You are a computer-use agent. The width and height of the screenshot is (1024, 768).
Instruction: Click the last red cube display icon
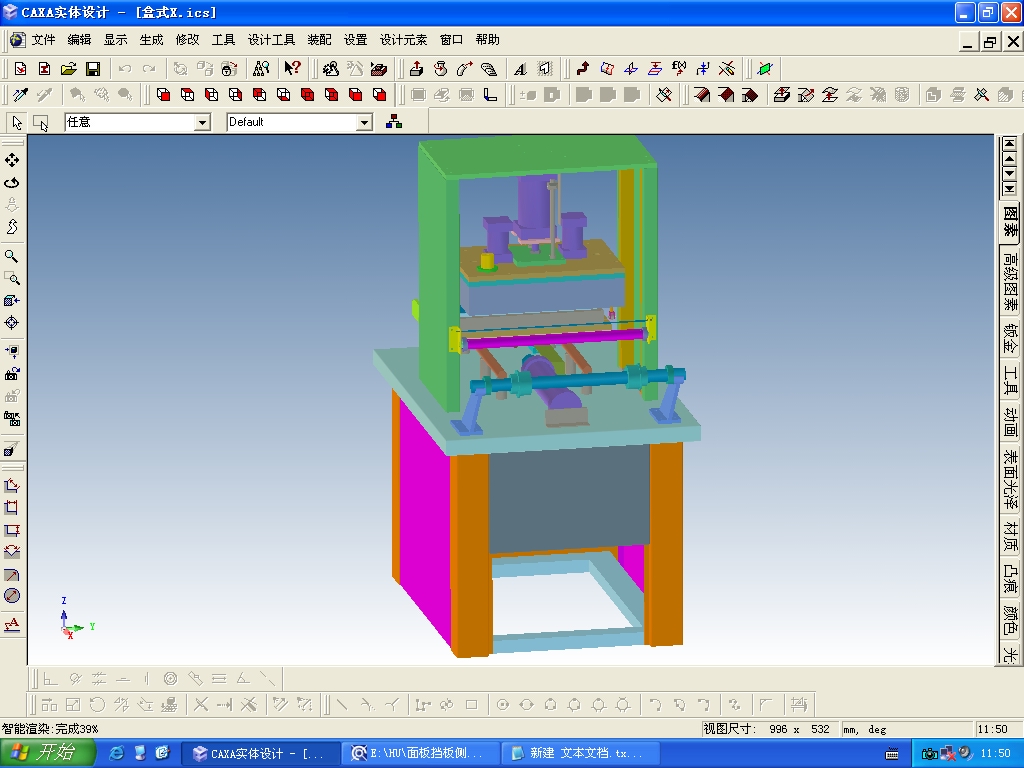point(379,95)
